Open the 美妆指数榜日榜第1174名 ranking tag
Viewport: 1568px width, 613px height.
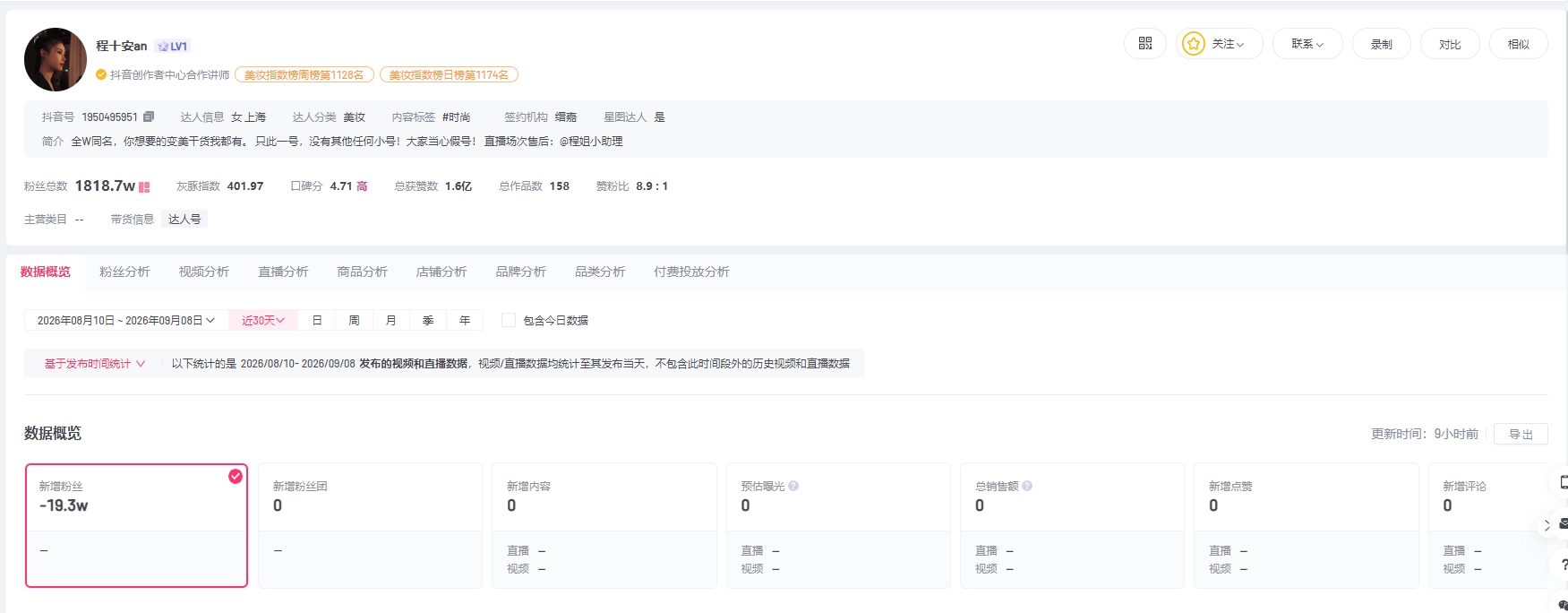tap(449, 75)
